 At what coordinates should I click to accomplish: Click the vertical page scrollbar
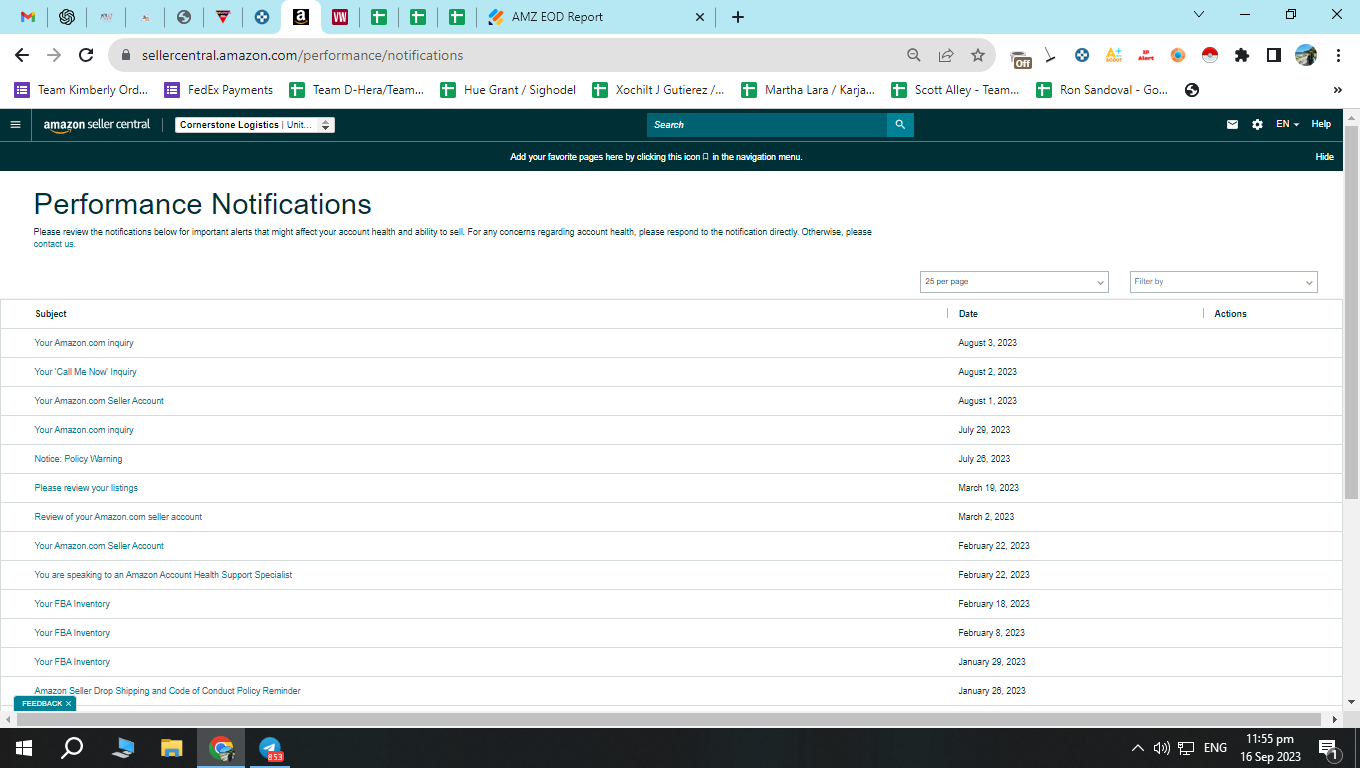[x=1351, y=313]
